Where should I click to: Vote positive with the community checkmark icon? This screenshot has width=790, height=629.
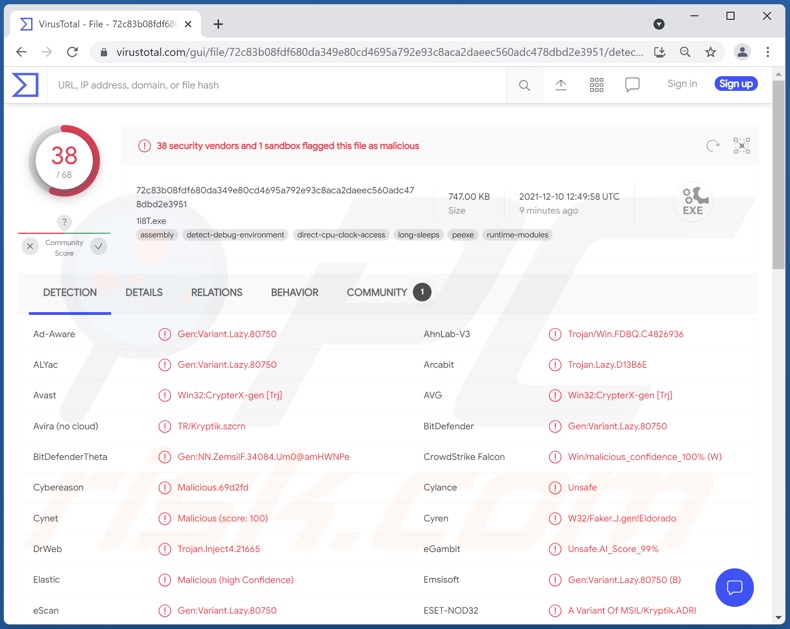99,246
